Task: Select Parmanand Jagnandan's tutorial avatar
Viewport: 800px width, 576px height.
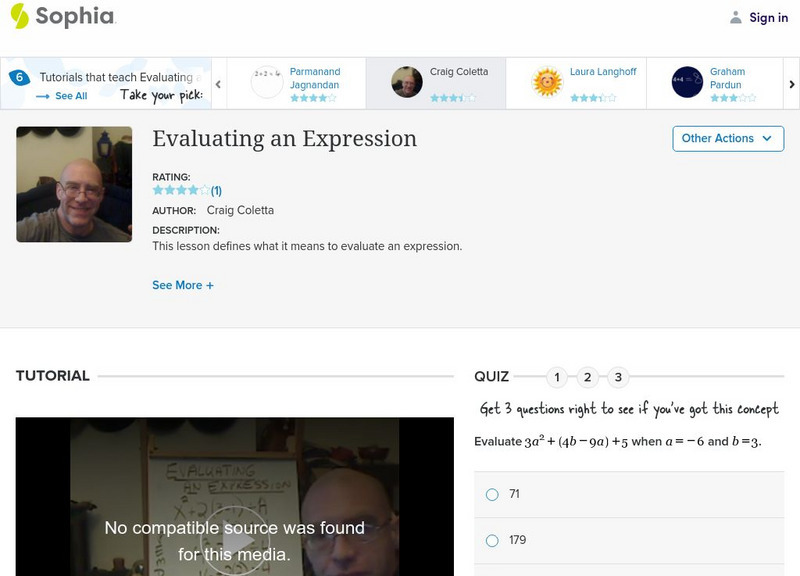Action: (267, 82)
